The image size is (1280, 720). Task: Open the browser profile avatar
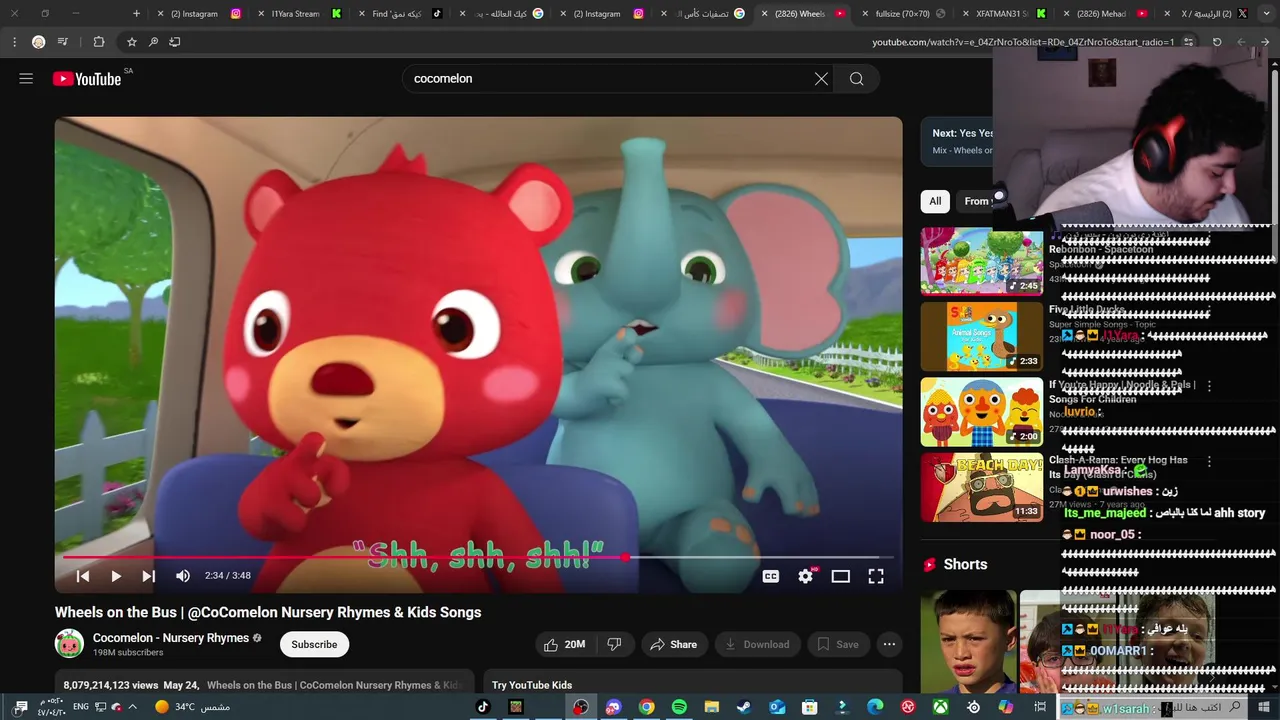click(38, 42)
